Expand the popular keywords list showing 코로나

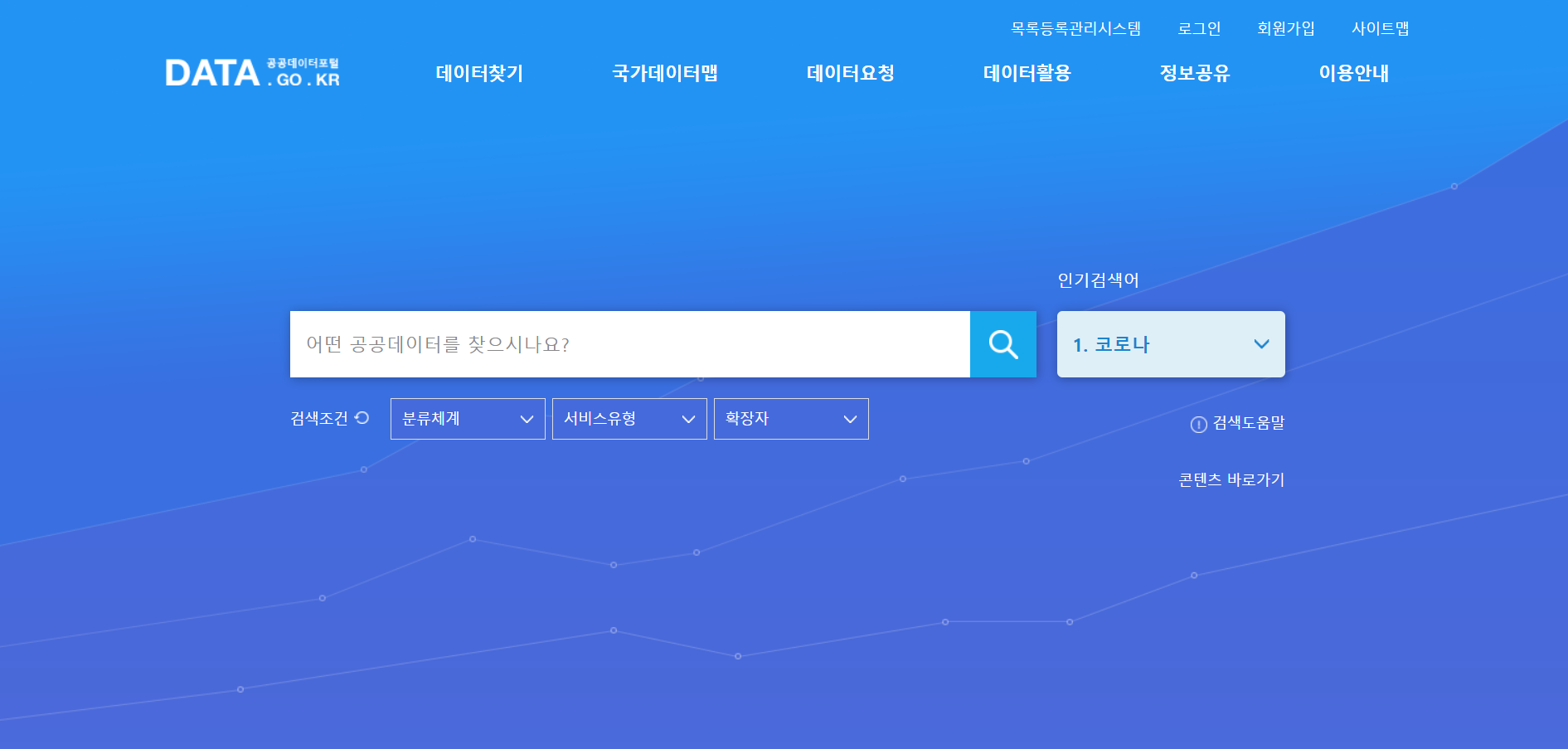click(x=1171, y=344)
